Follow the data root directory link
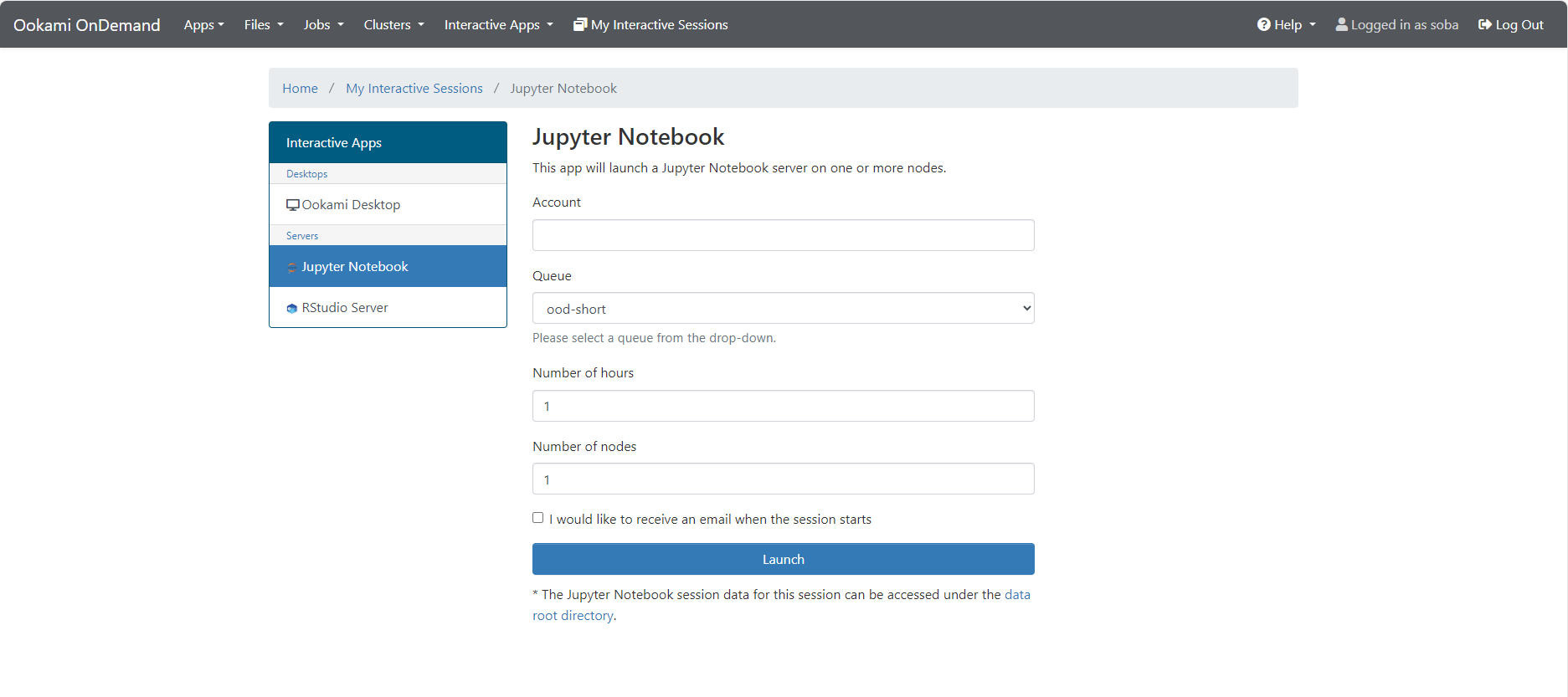Viewport: 1568px width, 697px height. click(1016, 595)
